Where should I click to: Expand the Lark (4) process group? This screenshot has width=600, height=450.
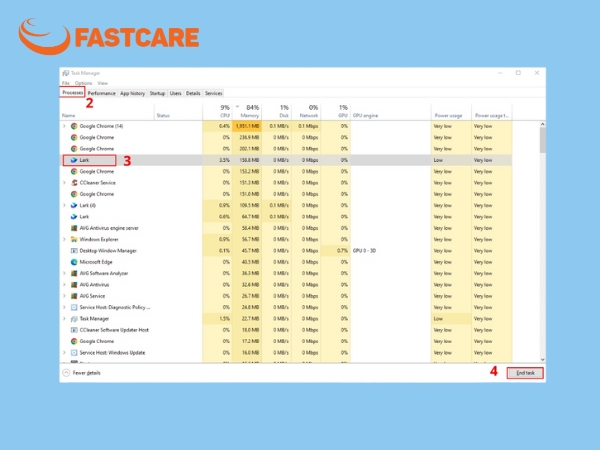(64, 205)
